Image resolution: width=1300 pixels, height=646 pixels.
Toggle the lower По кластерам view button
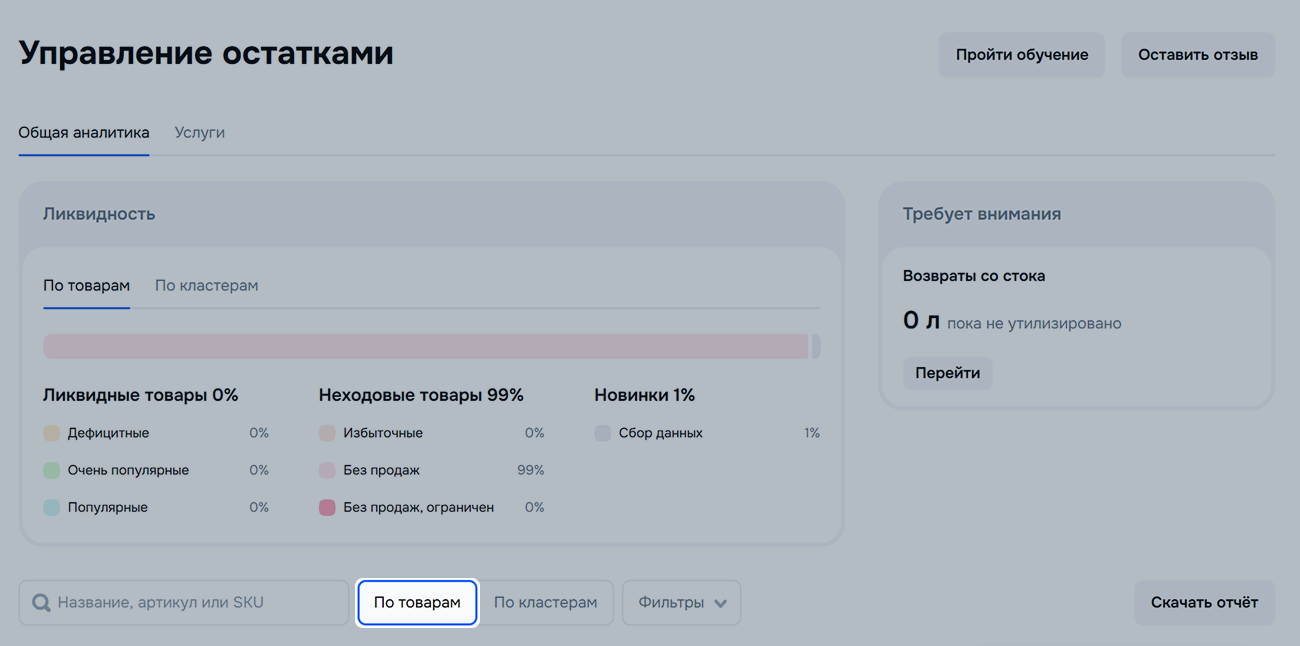[545, 602]
